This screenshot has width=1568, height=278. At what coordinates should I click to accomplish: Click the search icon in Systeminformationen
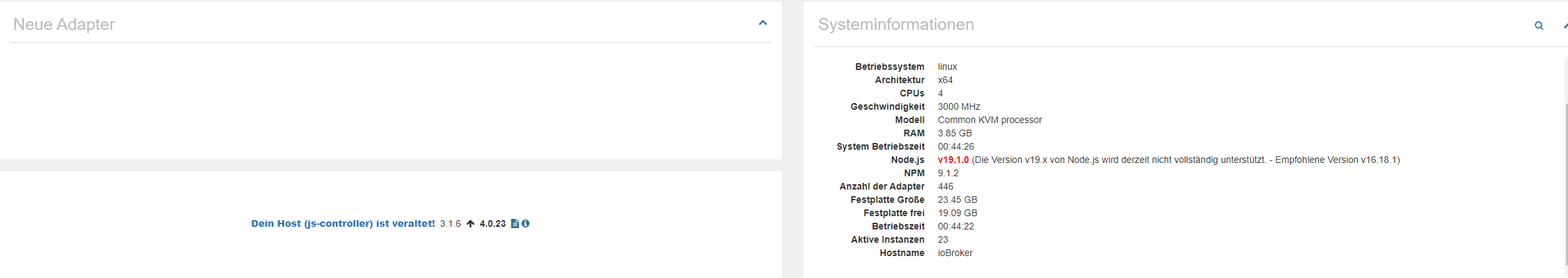tap(1539, 26)
